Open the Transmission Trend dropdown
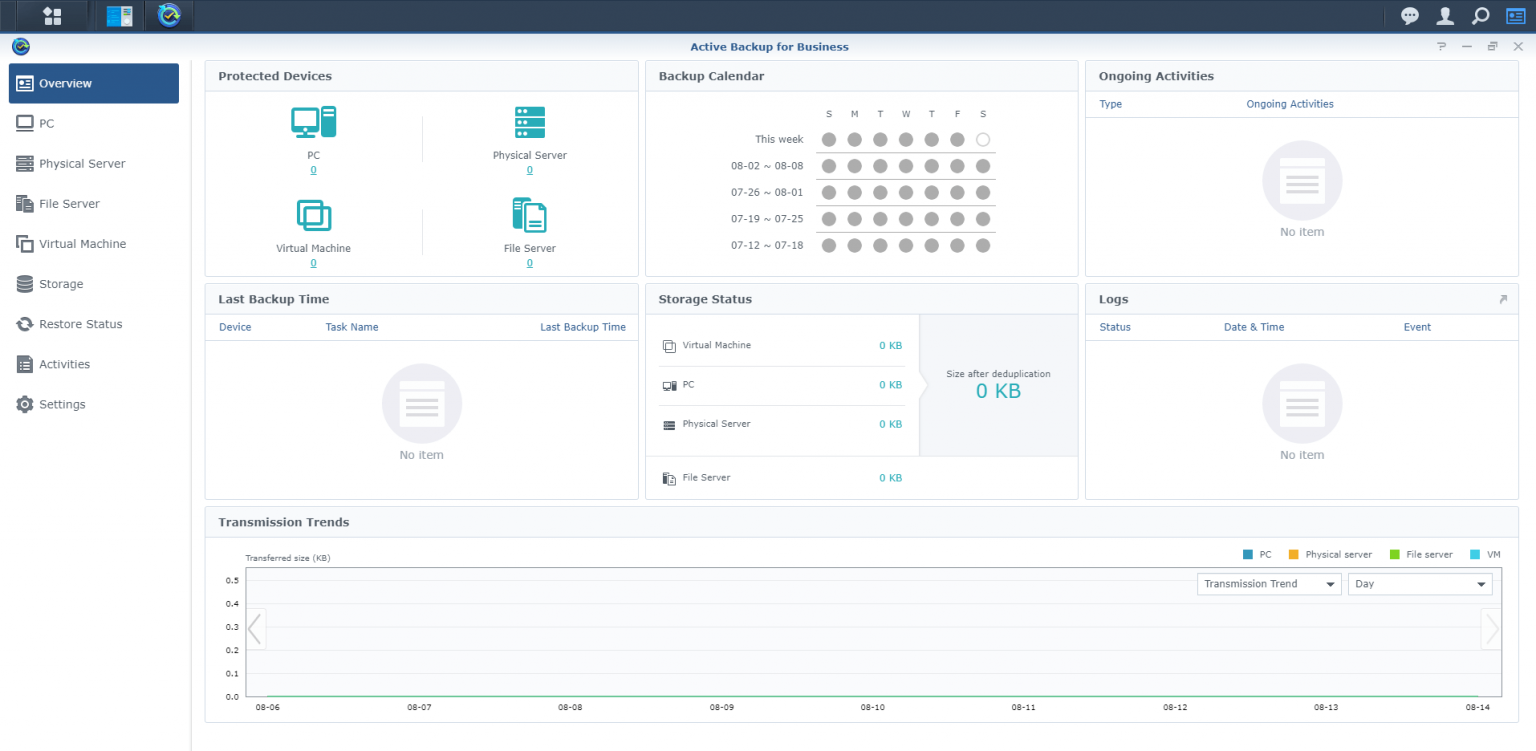The width and height of the screenshot is (1536, 751). click(1268, 584)
